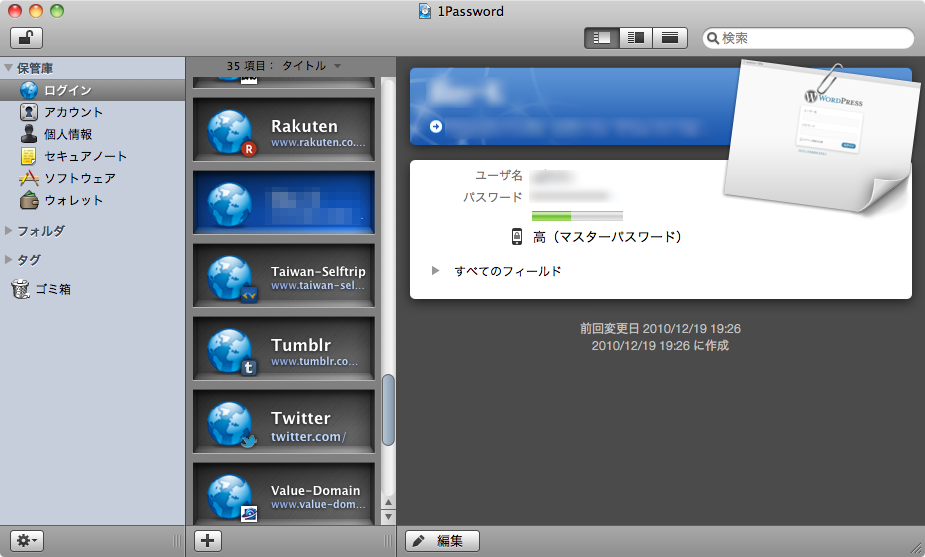Viewport: 925px width, 557px height.
Task: Switch to the middle layout view button
Action: tap(635, 38)
